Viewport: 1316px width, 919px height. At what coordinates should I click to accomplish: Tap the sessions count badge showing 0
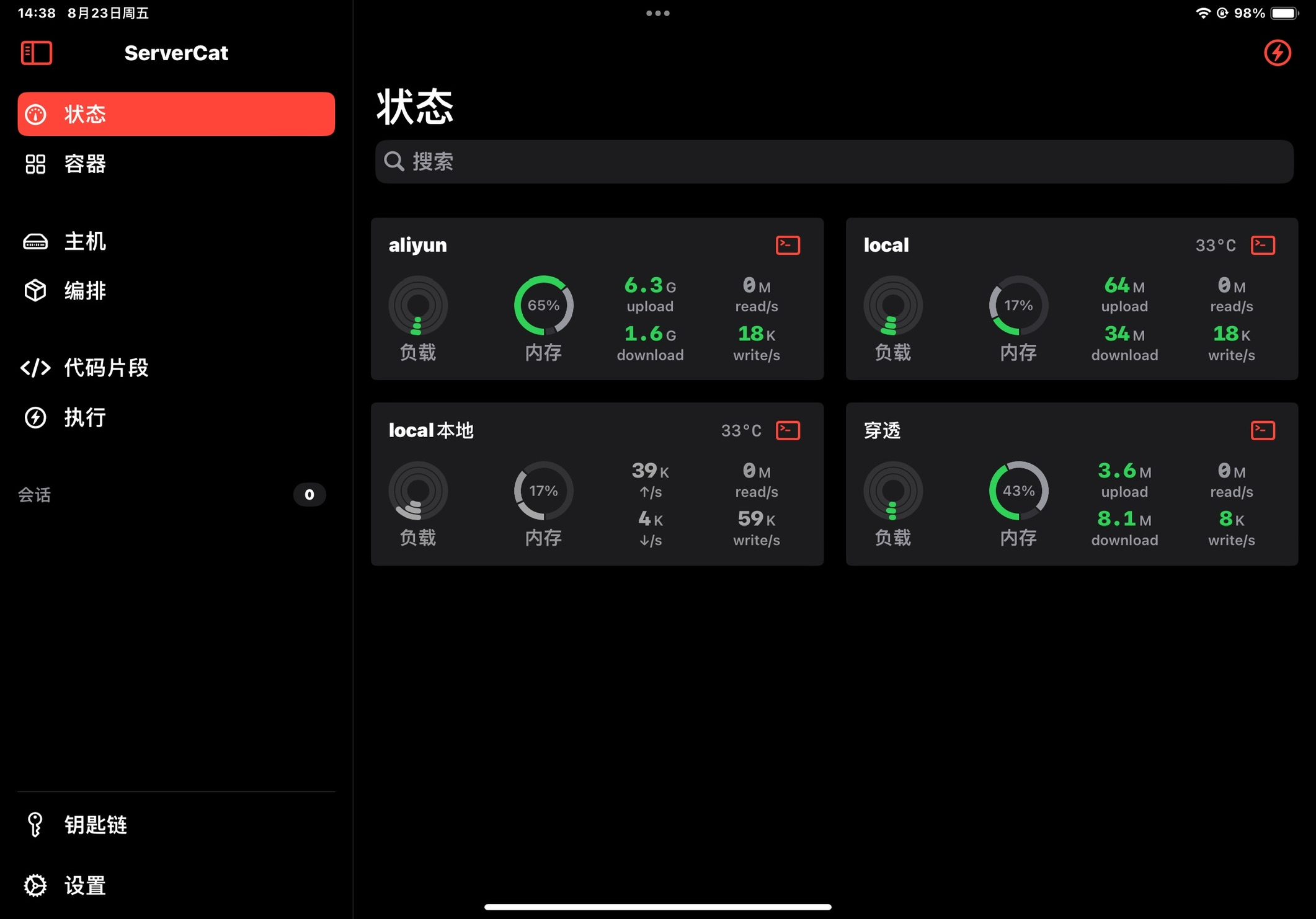[x=309, y=495]
